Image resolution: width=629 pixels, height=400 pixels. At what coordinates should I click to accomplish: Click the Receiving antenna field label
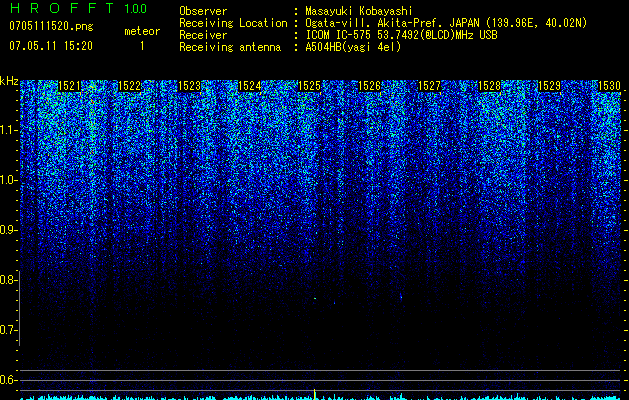(230, 47)
